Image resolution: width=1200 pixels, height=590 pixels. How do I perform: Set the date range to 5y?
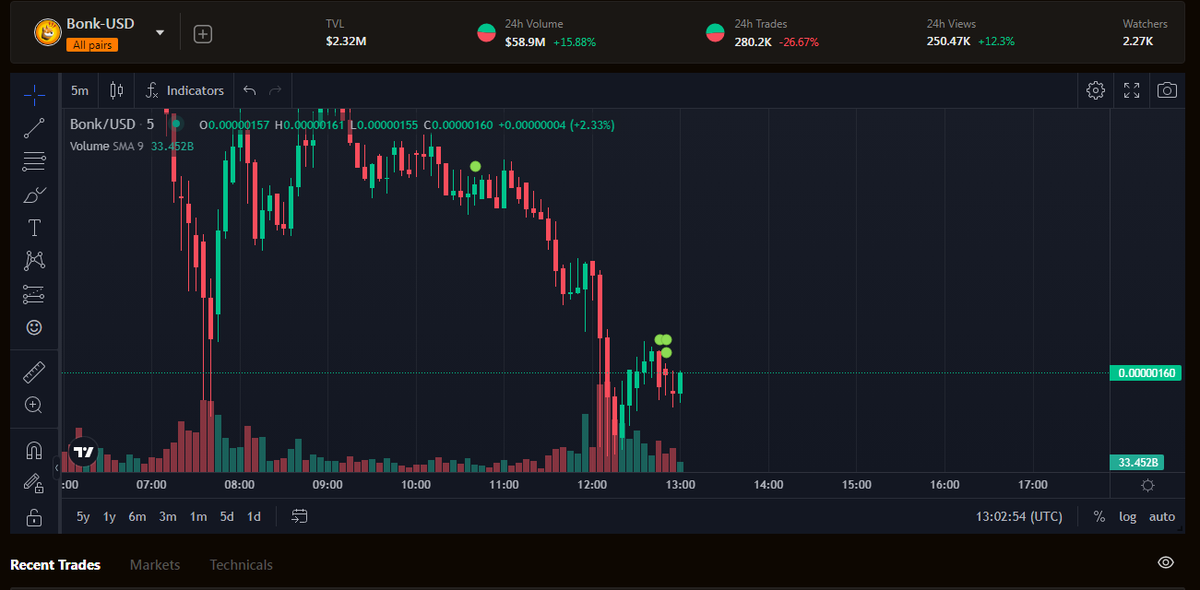tap(83, 517)
